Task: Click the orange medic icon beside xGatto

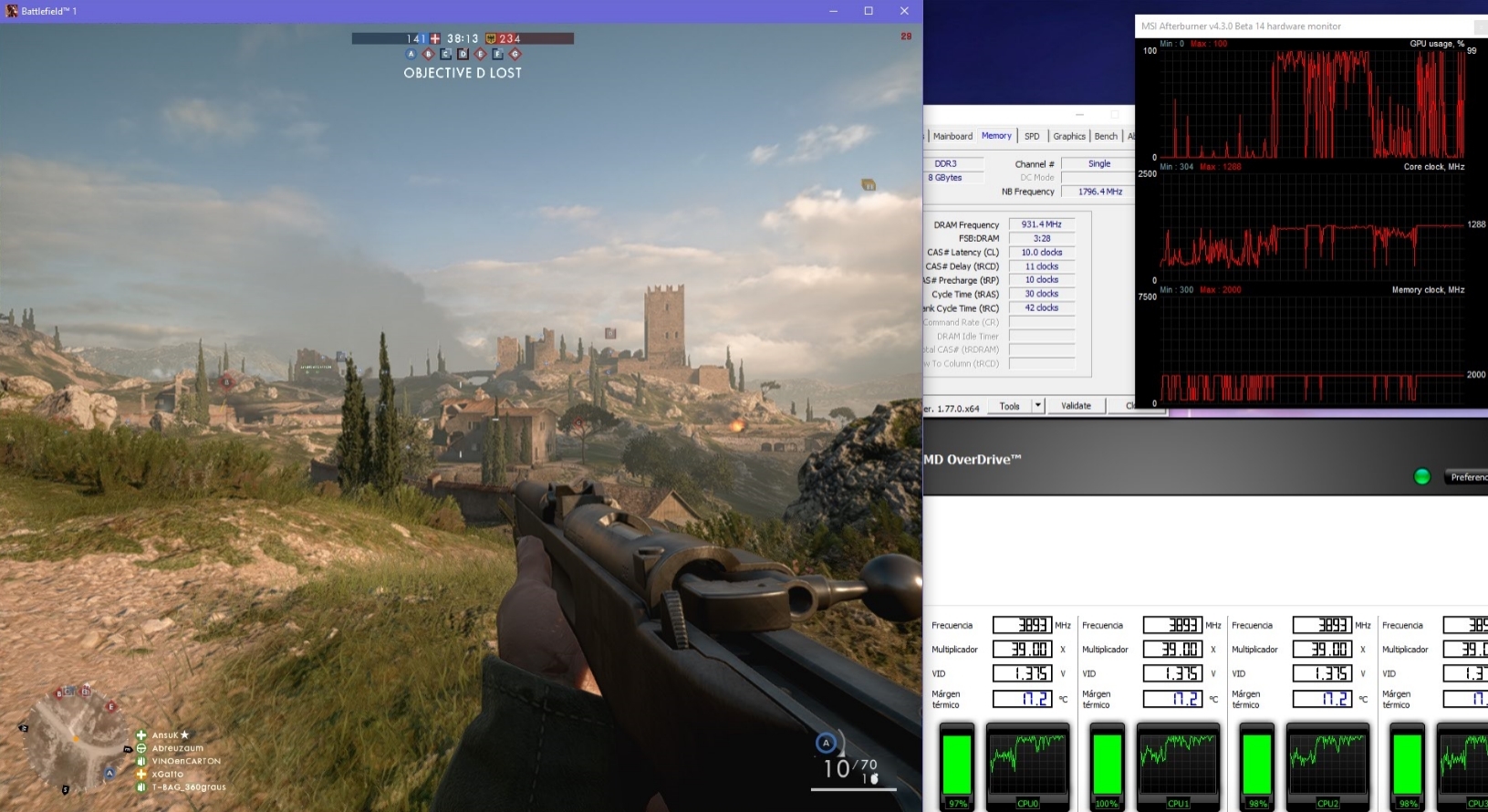Action: coord(141,774)
